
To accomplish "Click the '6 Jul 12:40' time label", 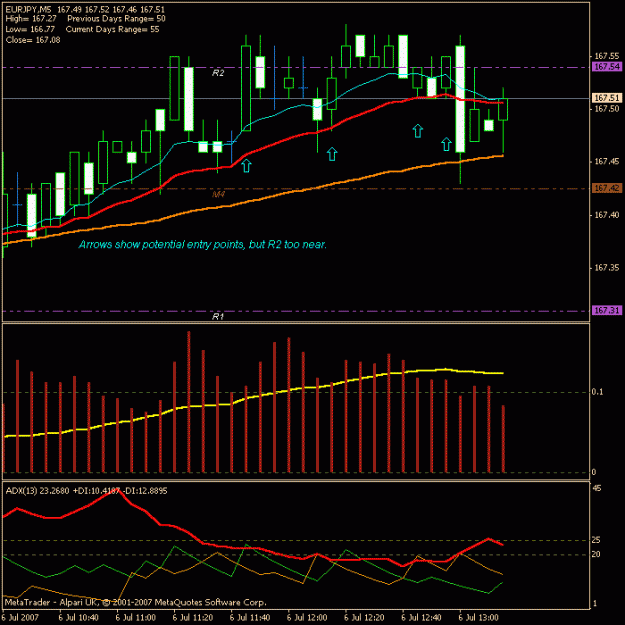I will coord(422,618).
